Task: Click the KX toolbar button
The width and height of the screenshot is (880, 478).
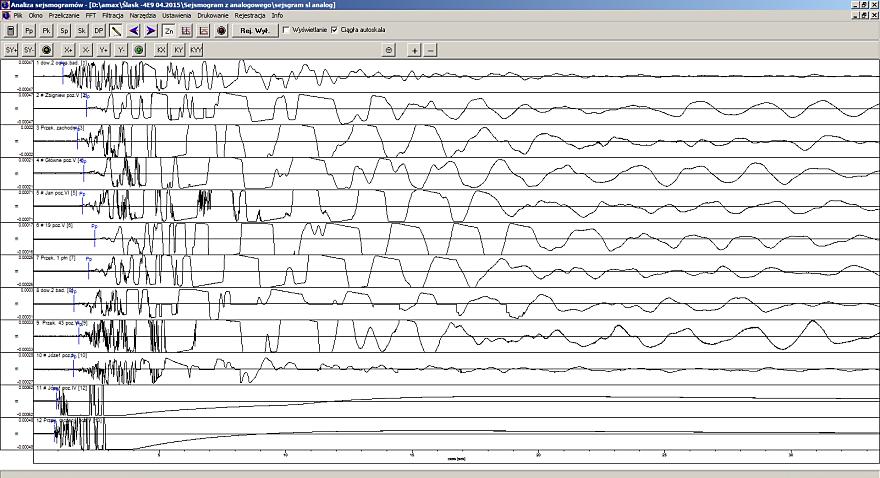Action: (x=161, y=50)
